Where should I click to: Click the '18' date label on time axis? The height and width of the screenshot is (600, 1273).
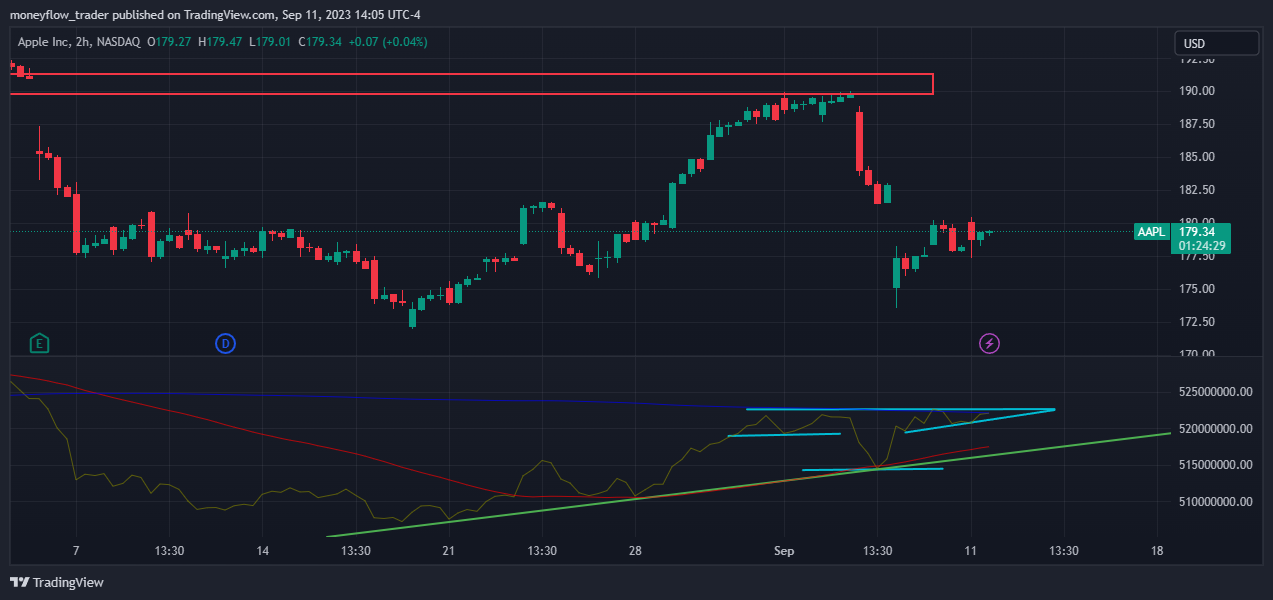tap(1157, 551)
